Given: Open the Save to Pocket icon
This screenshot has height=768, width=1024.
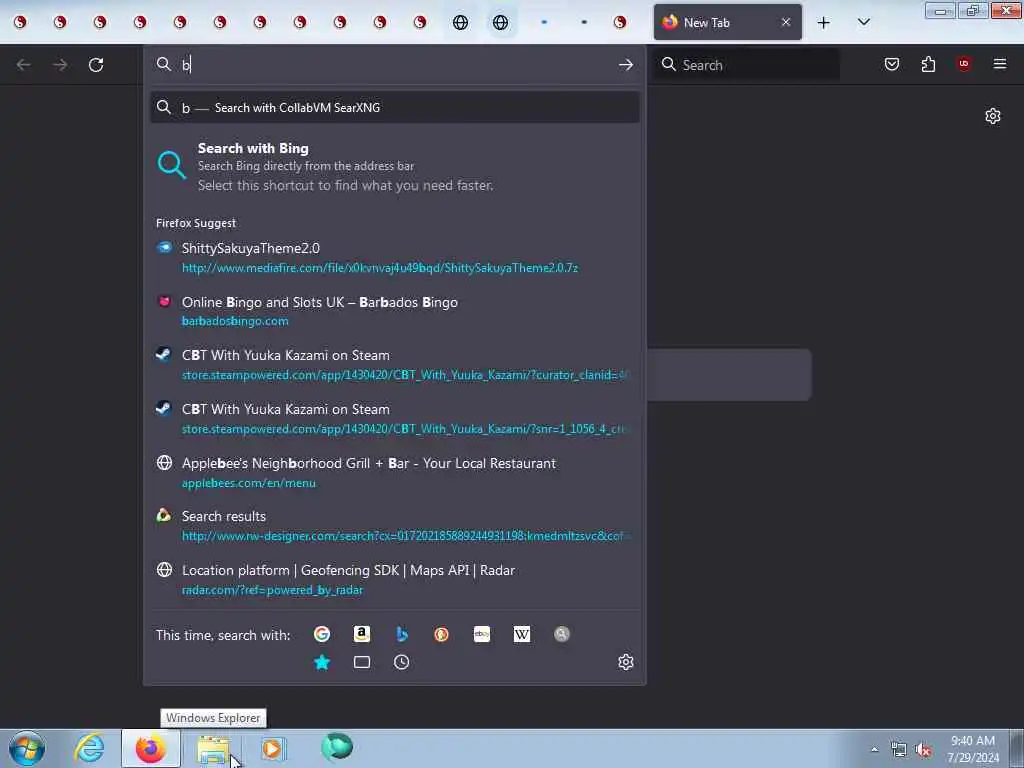Looking at the screenshot, I should pos(891,64).
